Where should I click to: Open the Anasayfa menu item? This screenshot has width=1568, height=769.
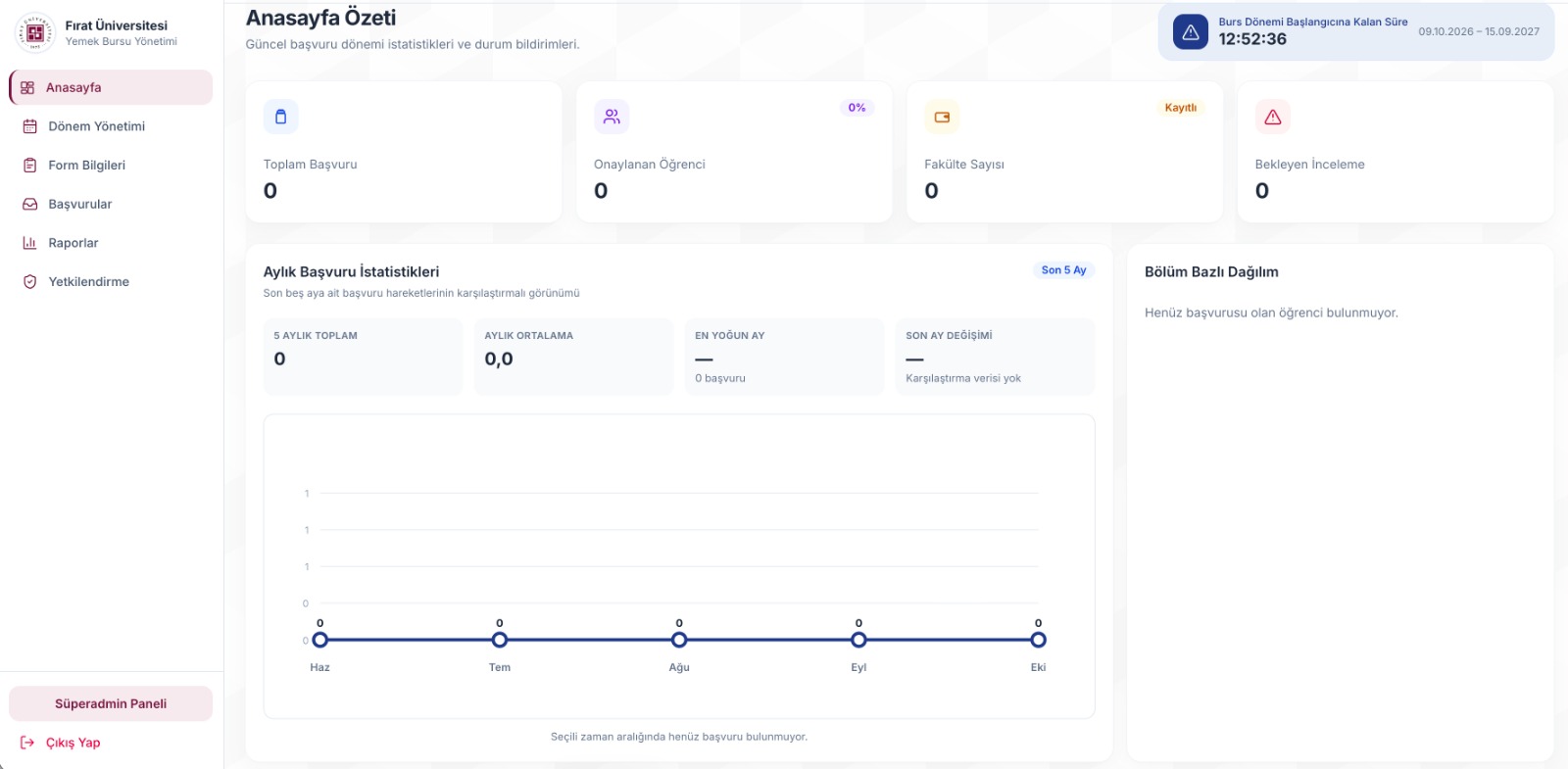111,87
